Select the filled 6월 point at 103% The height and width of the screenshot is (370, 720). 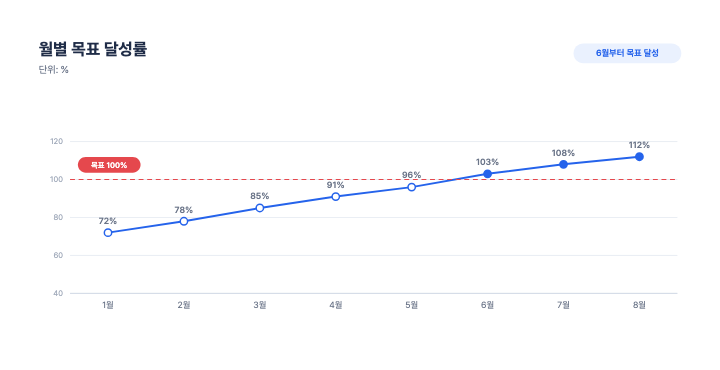tap(488, 174)
